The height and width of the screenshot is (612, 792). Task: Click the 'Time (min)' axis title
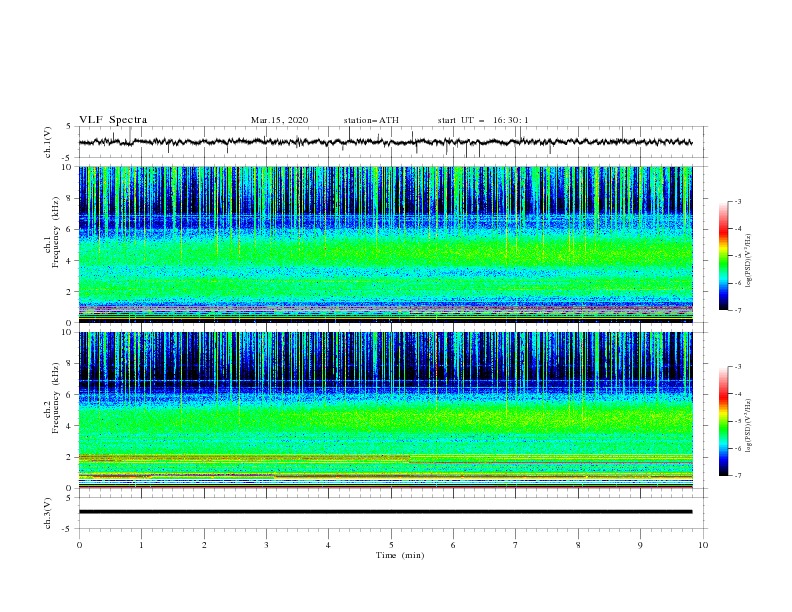point(400,555)
